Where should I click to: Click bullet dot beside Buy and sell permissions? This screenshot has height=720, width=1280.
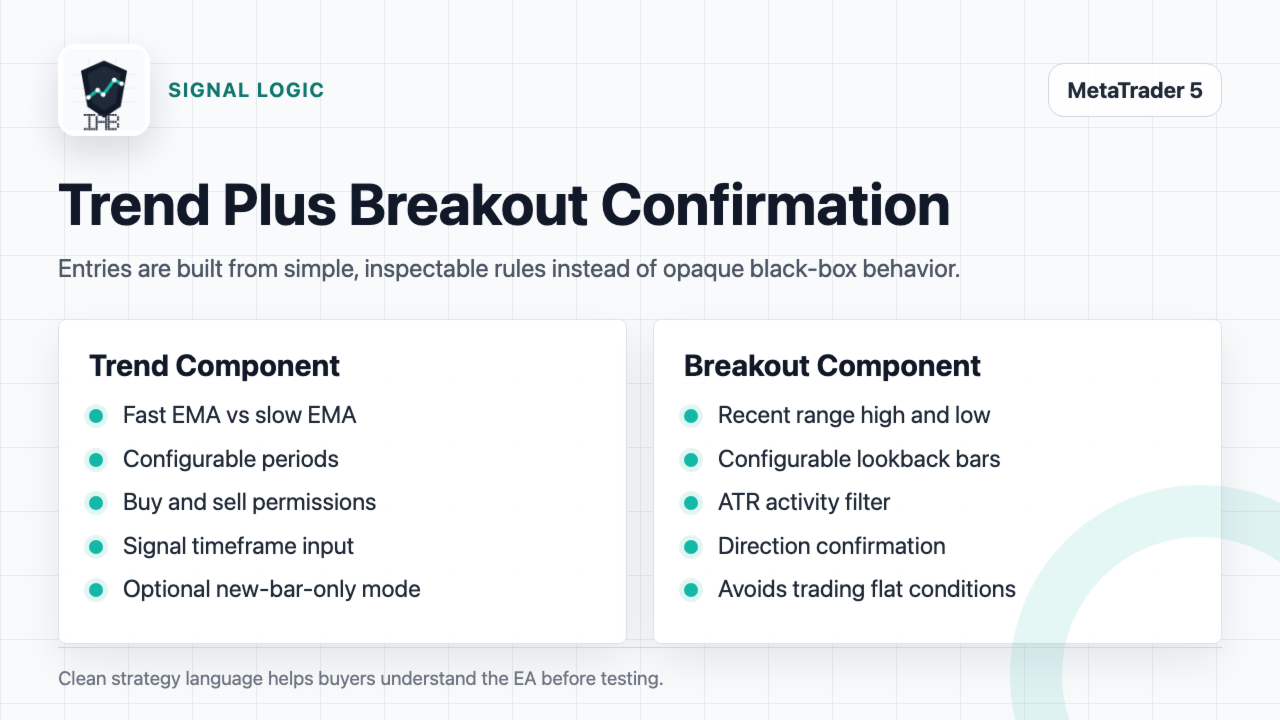96,503
